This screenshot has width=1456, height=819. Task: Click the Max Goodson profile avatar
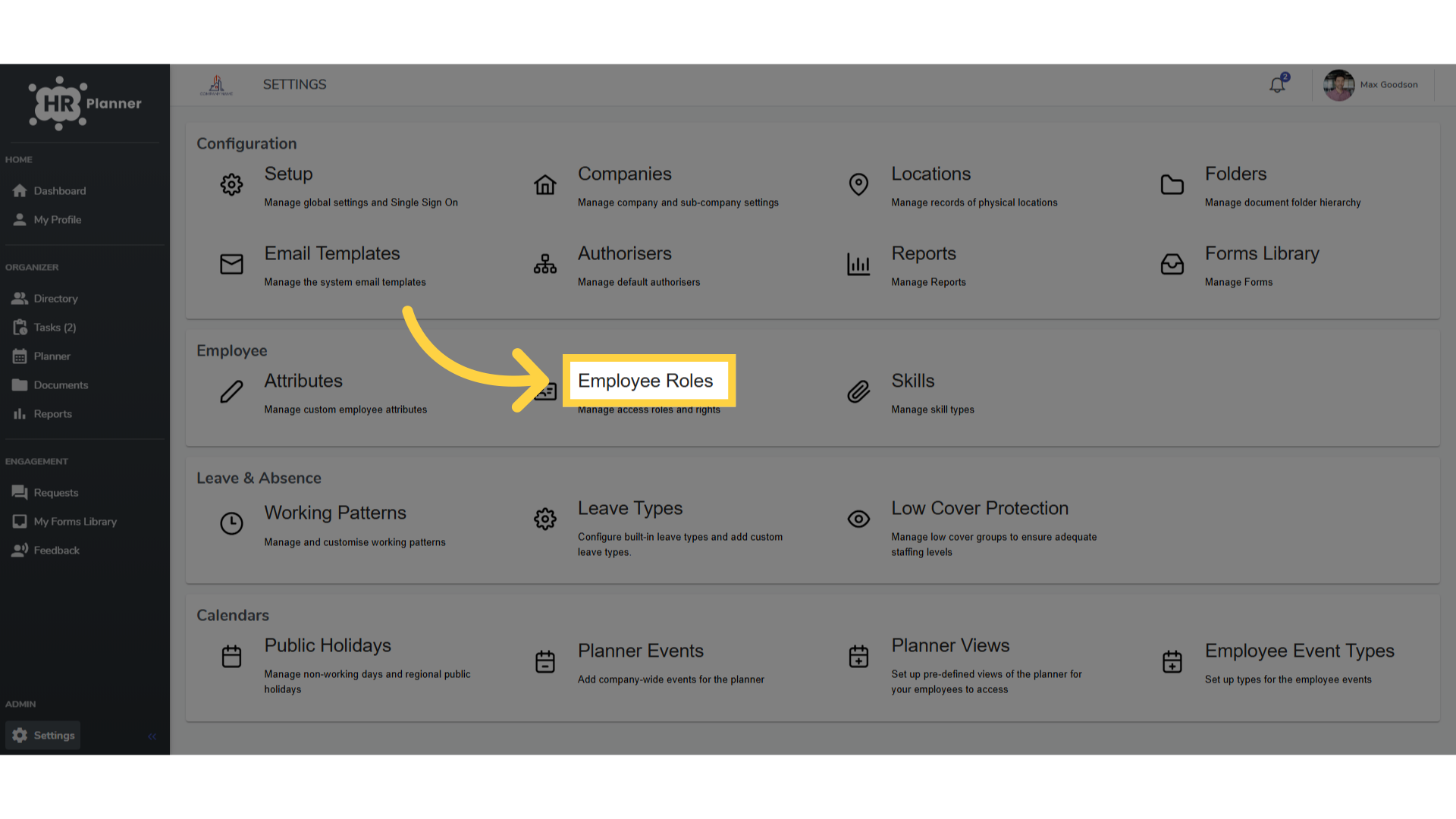1339,85
